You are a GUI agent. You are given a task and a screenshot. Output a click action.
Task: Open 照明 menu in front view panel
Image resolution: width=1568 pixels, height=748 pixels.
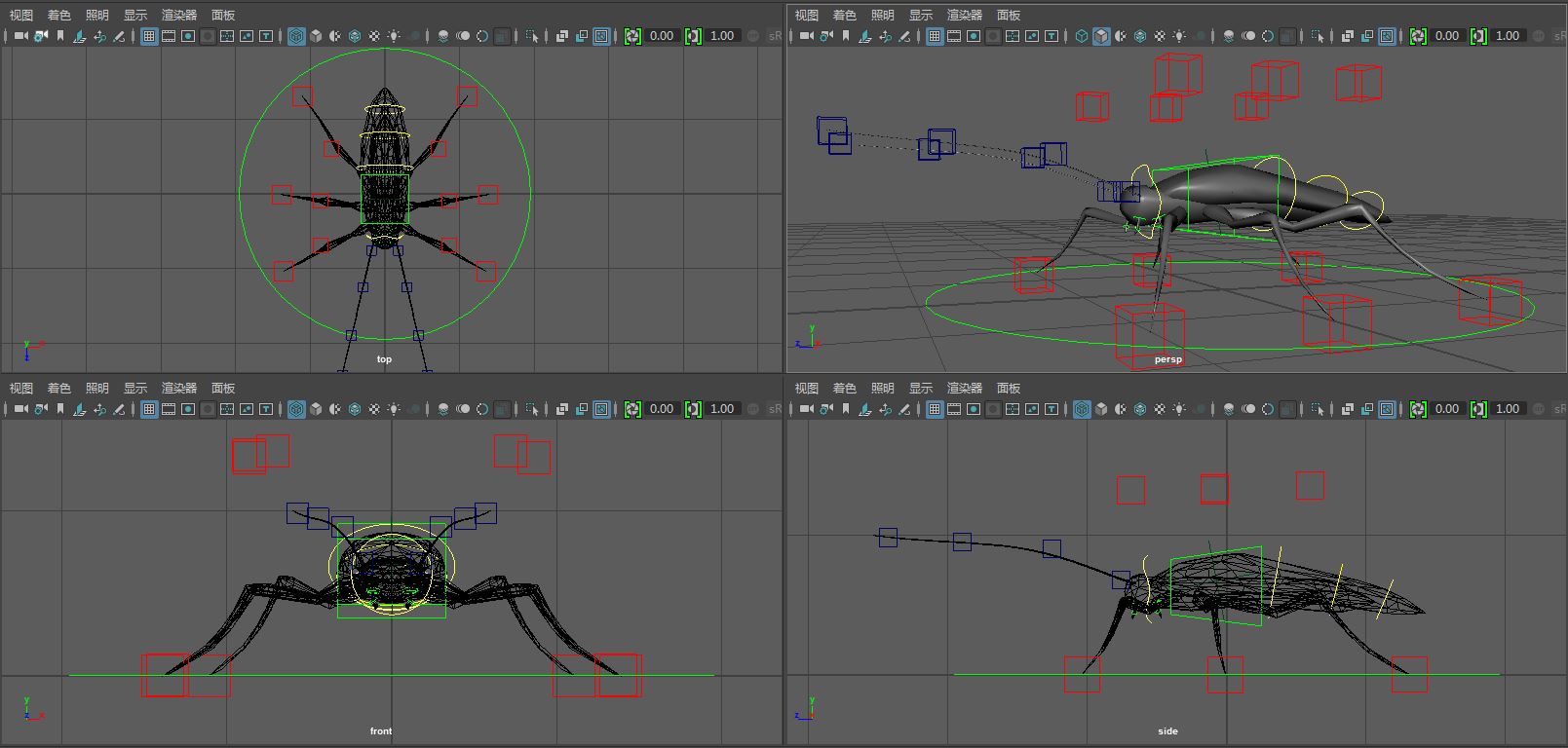pyautogui.click(x=97, y=388)
